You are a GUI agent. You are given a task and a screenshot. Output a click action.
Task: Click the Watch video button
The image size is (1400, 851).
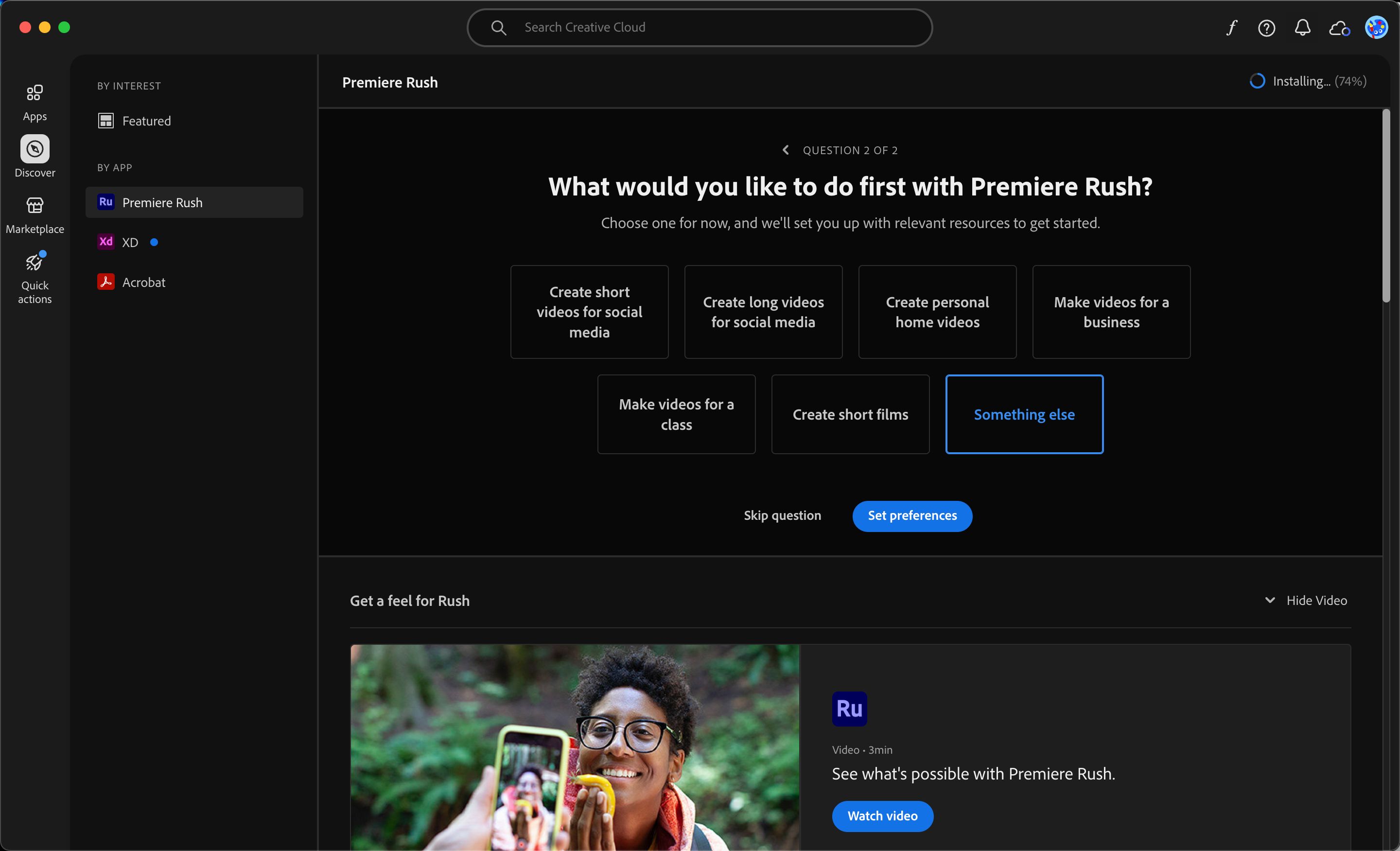882,816
